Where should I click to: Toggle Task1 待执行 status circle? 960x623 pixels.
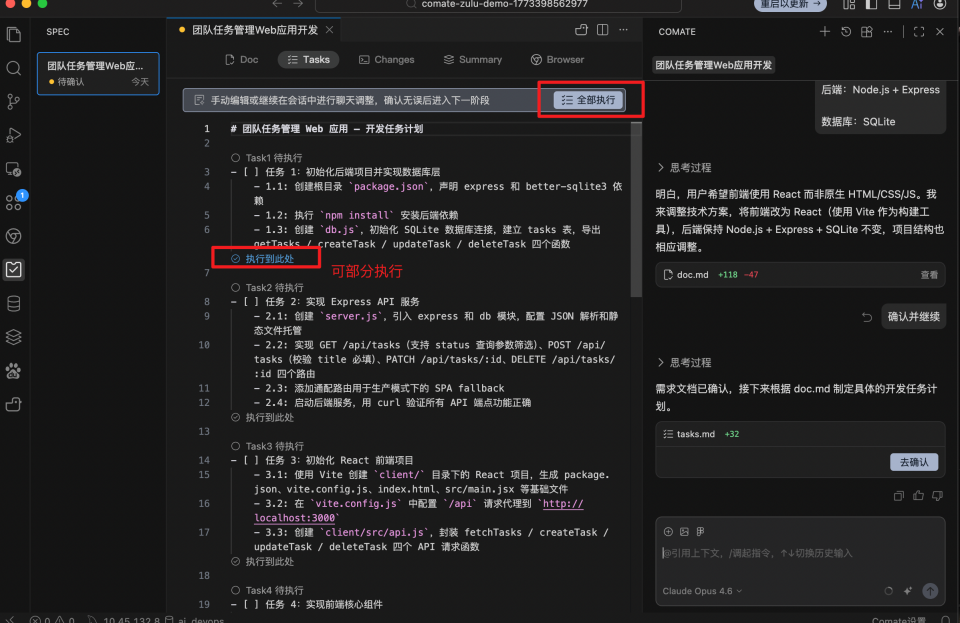click(x=235, y=157)
